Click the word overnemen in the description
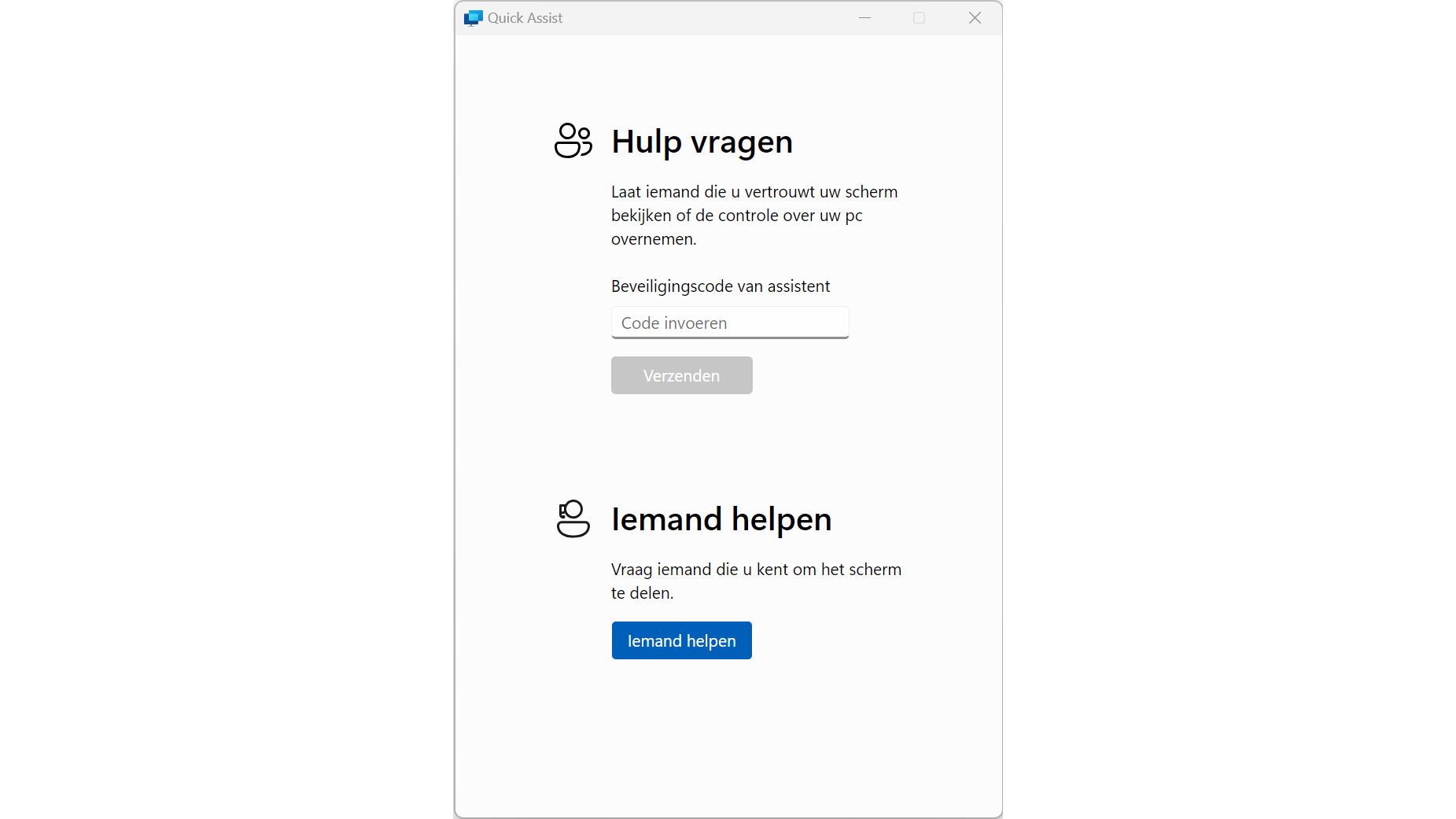This screenshot has width=1456, height=819. tap(653, 239)
